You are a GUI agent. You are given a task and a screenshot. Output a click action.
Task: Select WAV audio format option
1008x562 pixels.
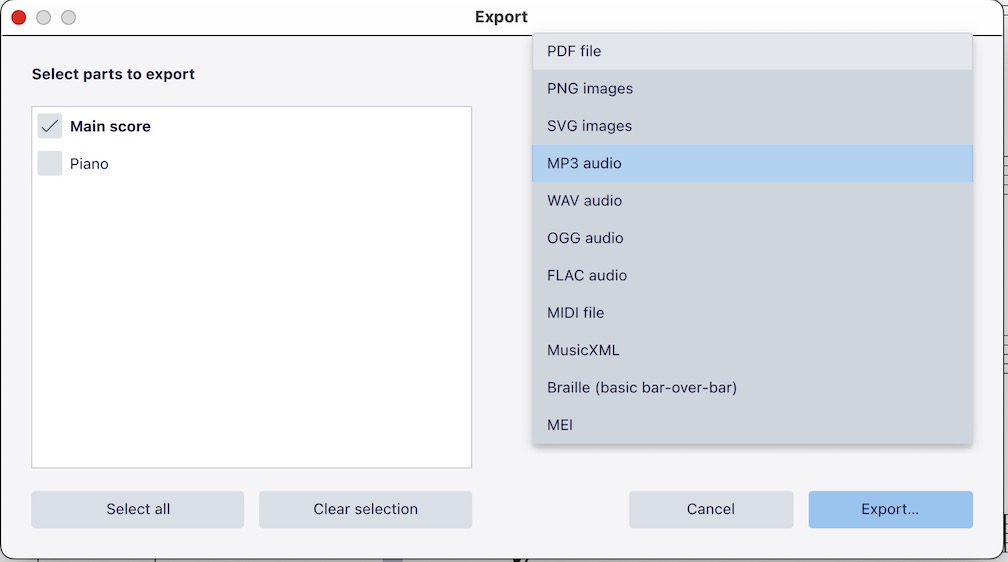pyautogui.click(x=752, y=201)
